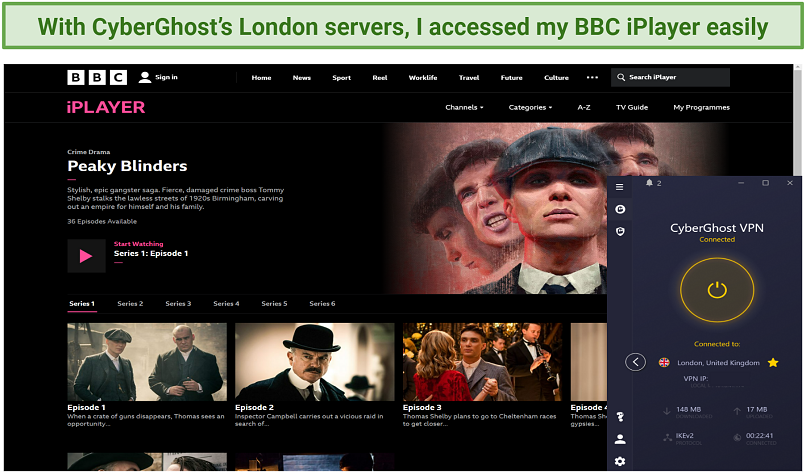Switch to the Series 6 tab
The width and height of the screenshot is (806, 474).
point(322,304)
